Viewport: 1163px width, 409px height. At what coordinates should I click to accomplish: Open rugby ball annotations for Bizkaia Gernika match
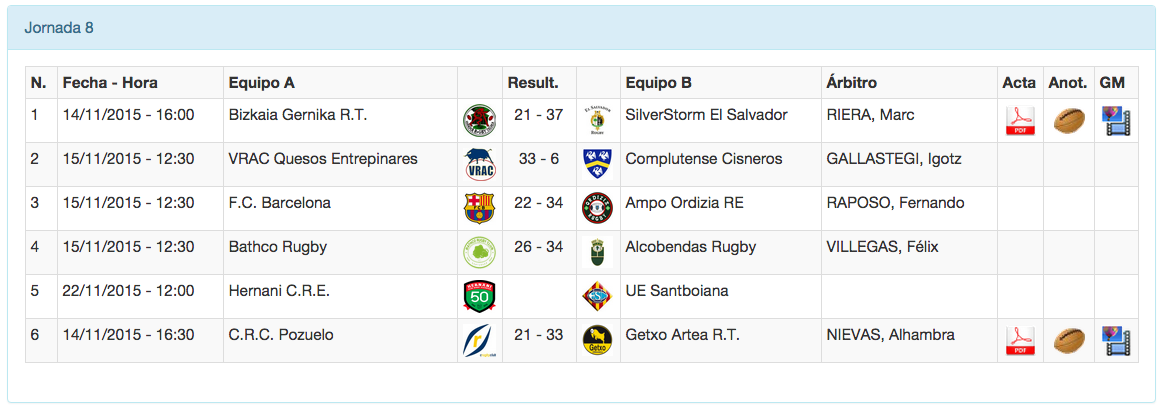1069,121
